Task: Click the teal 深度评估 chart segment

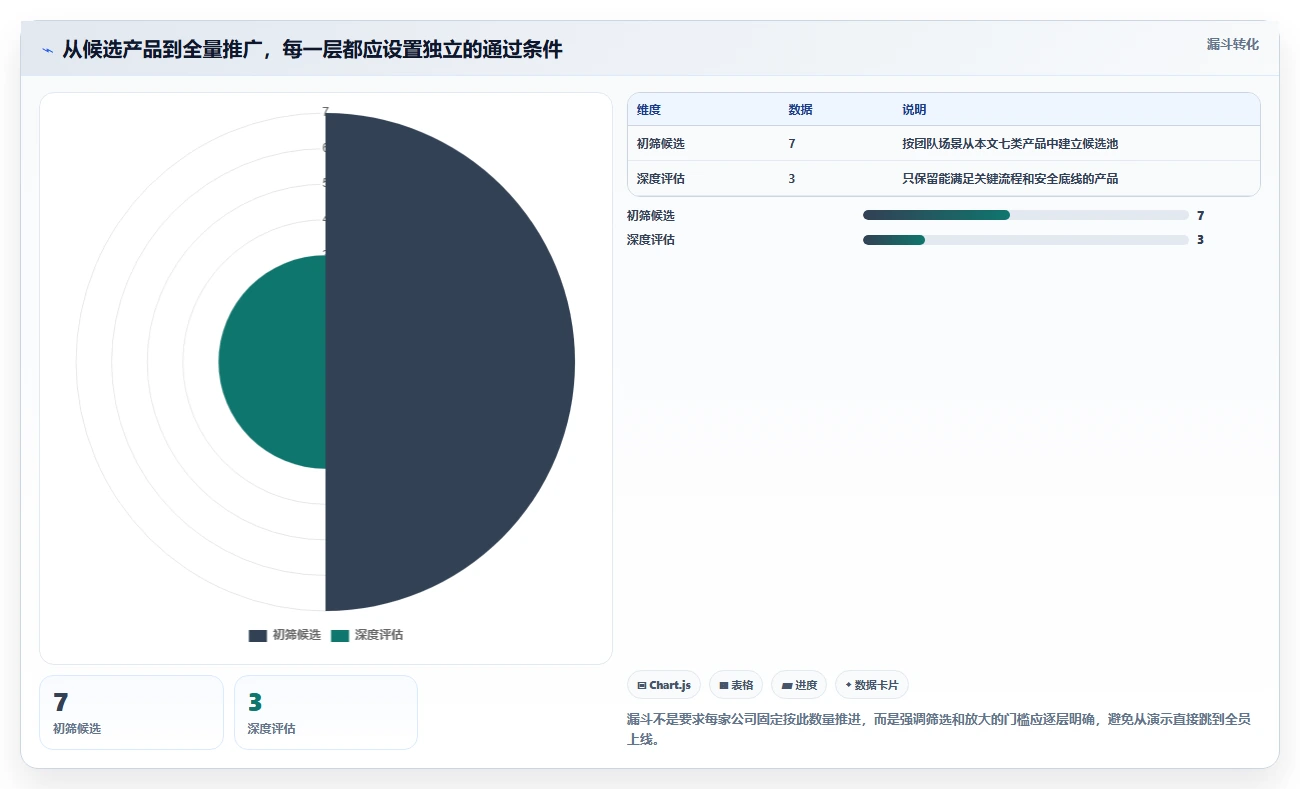Action: tap(272, 362)
